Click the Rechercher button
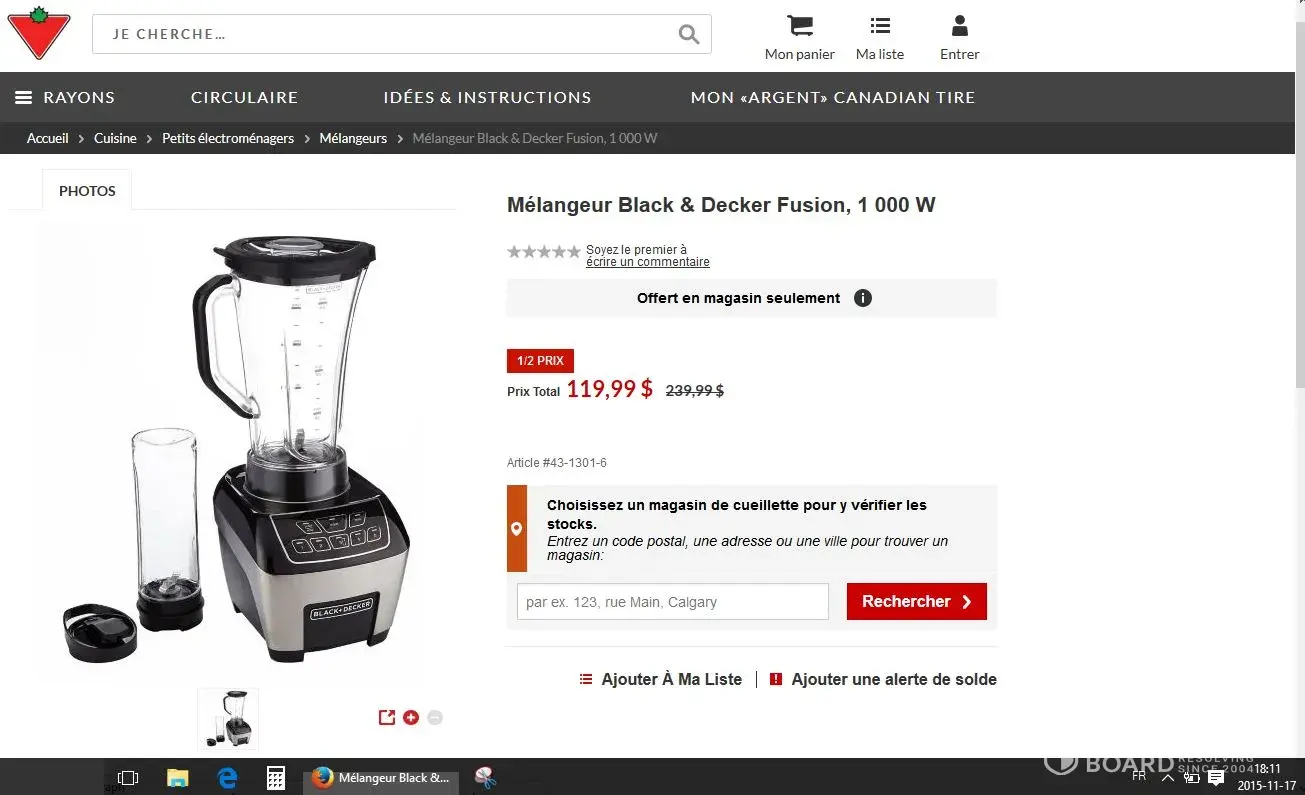The width and height of the screenshot is (1305, 795). pos(917,601)
